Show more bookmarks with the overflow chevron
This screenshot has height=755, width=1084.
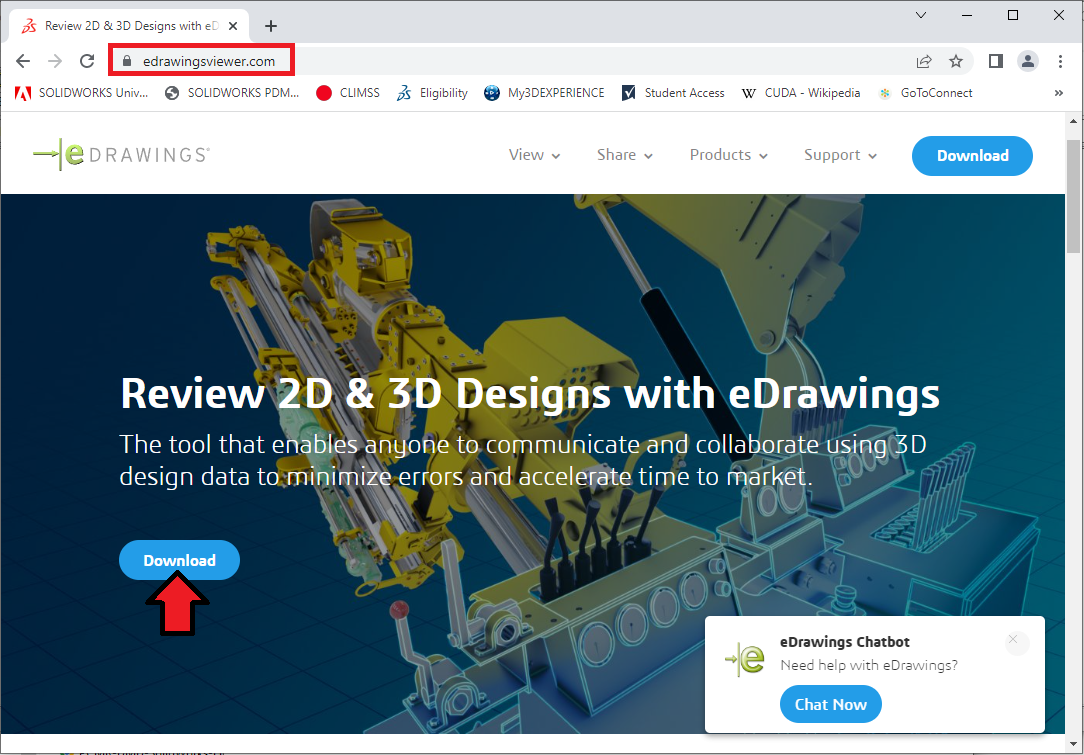tap(1058, 93)
